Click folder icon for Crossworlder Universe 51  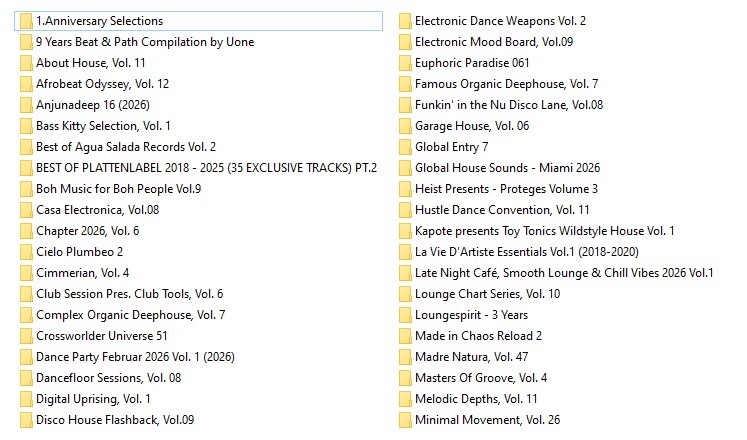click(26, 336)
